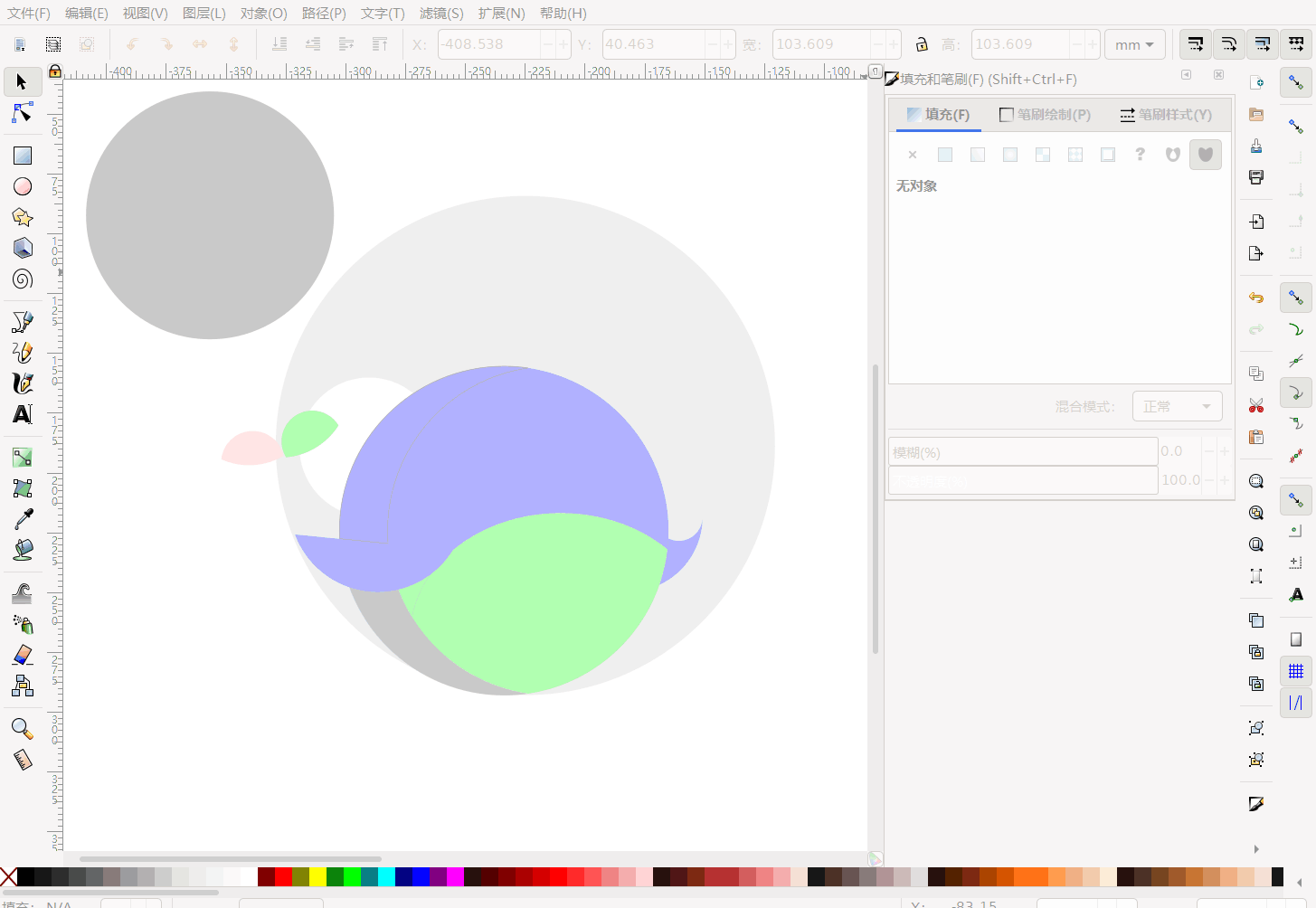Switch to the 笔刷样式(Y) tab

pyautogui.click(x=1166, y=115)
